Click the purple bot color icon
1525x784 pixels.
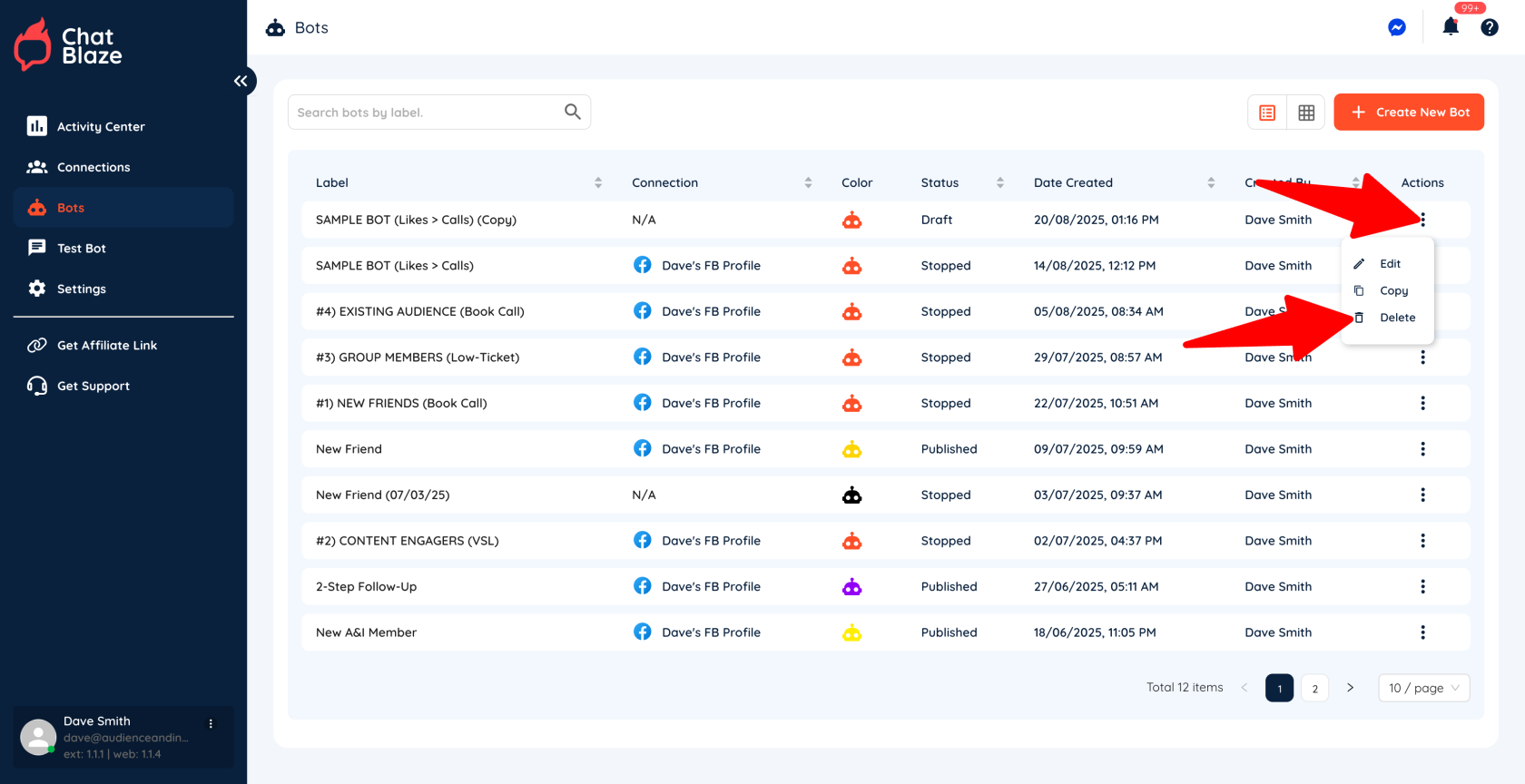click(x=851, y=587)
